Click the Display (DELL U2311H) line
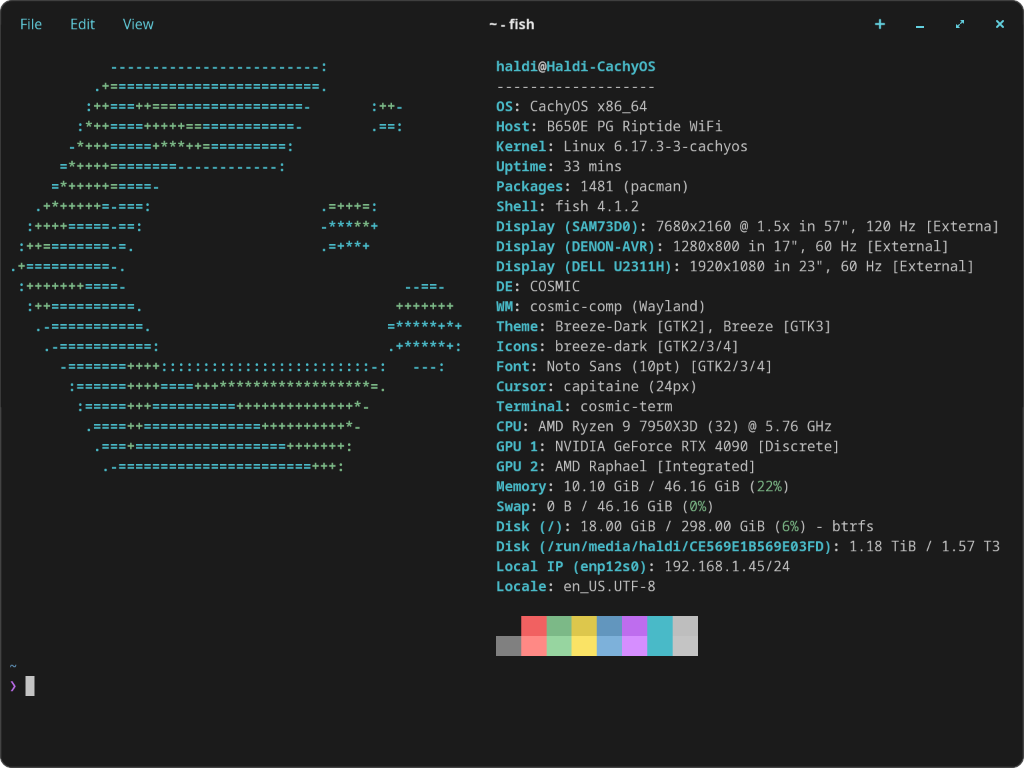The image size is (1024, 768). pyautogui.click(x=735, y=266)
